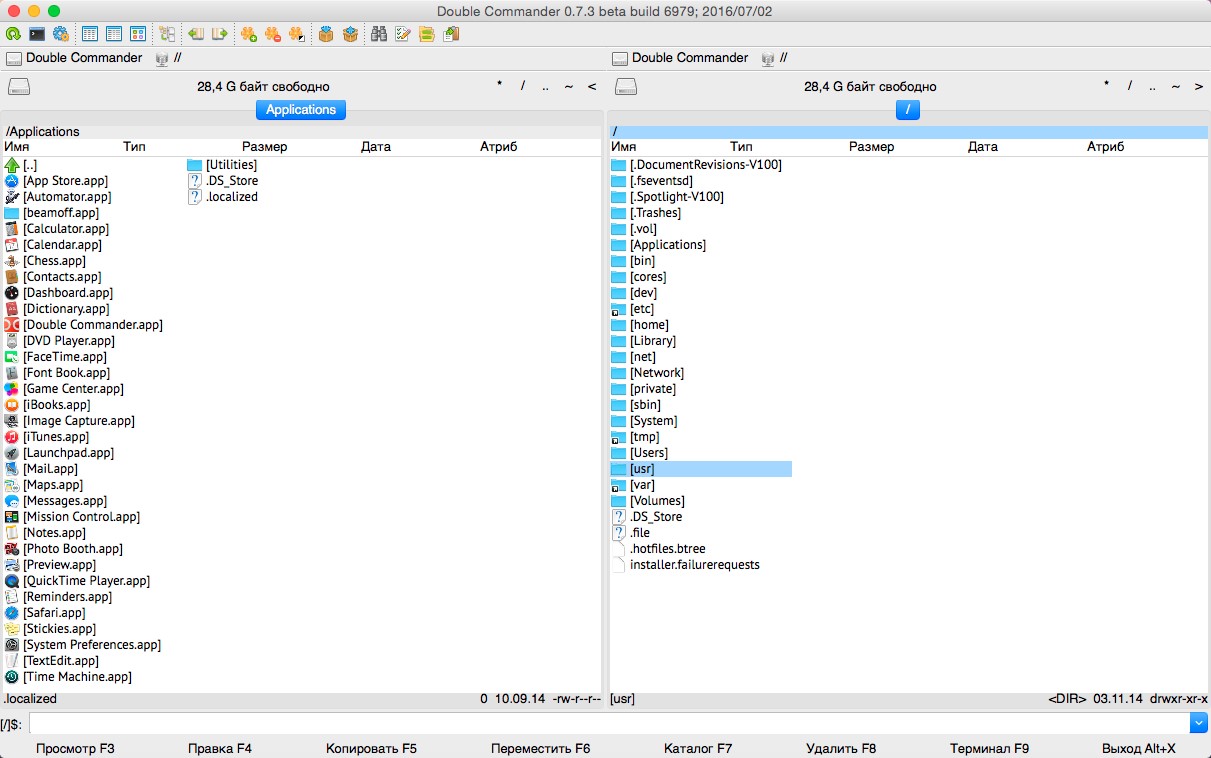
Task: Open the multi-rename tool icon
Action: (403, 34)
